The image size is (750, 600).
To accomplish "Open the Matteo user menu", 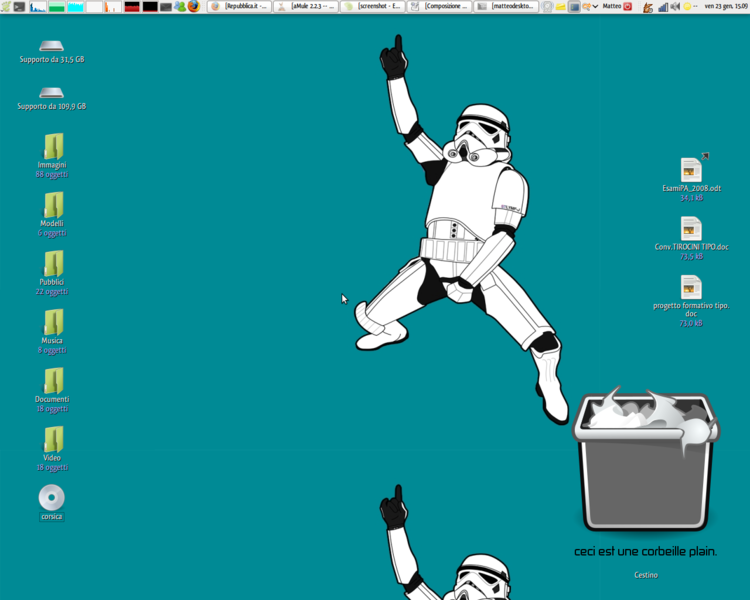I will 612,6.
